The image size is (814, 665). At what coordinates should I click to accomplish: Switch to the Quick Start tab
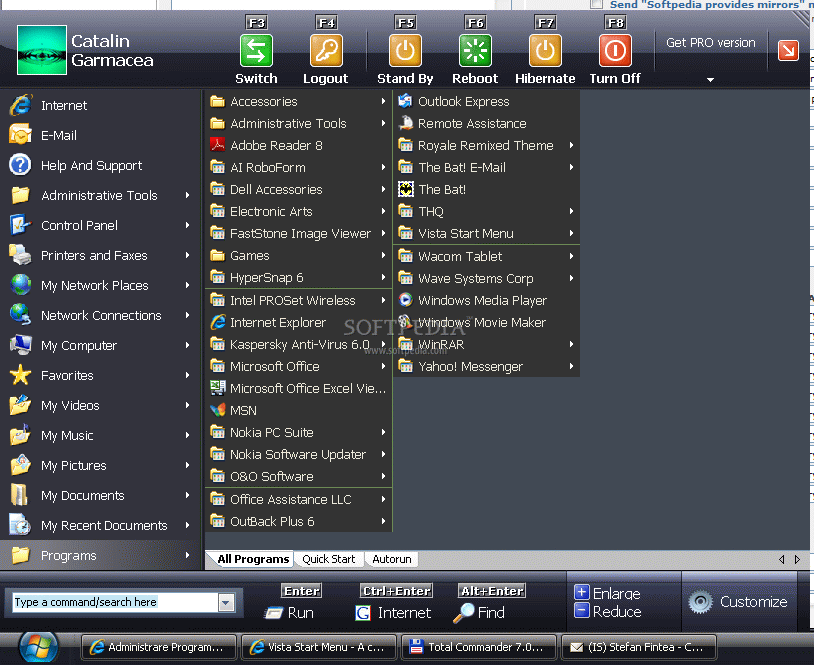(x=329, y=559)
